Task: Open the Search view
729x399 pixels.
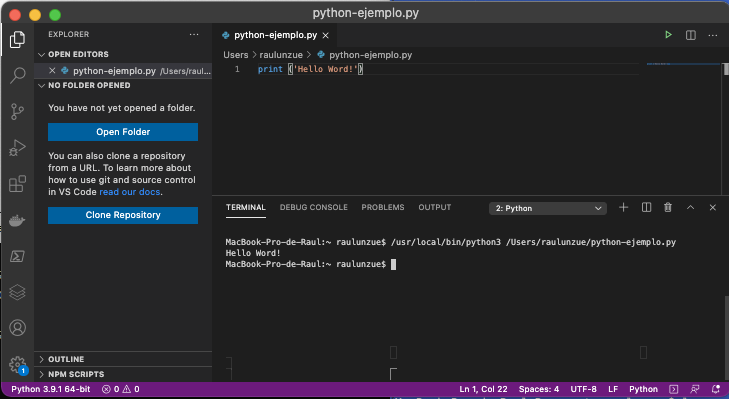Action: click(x=17, y=75)
